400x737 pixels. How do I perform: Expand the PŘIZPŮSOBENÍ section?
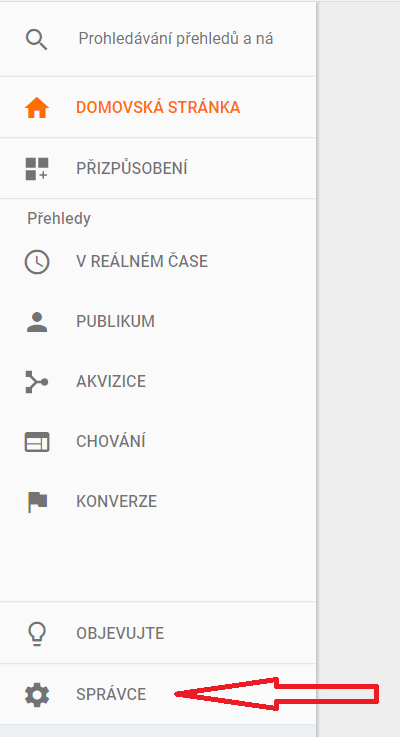click(132, 168)
